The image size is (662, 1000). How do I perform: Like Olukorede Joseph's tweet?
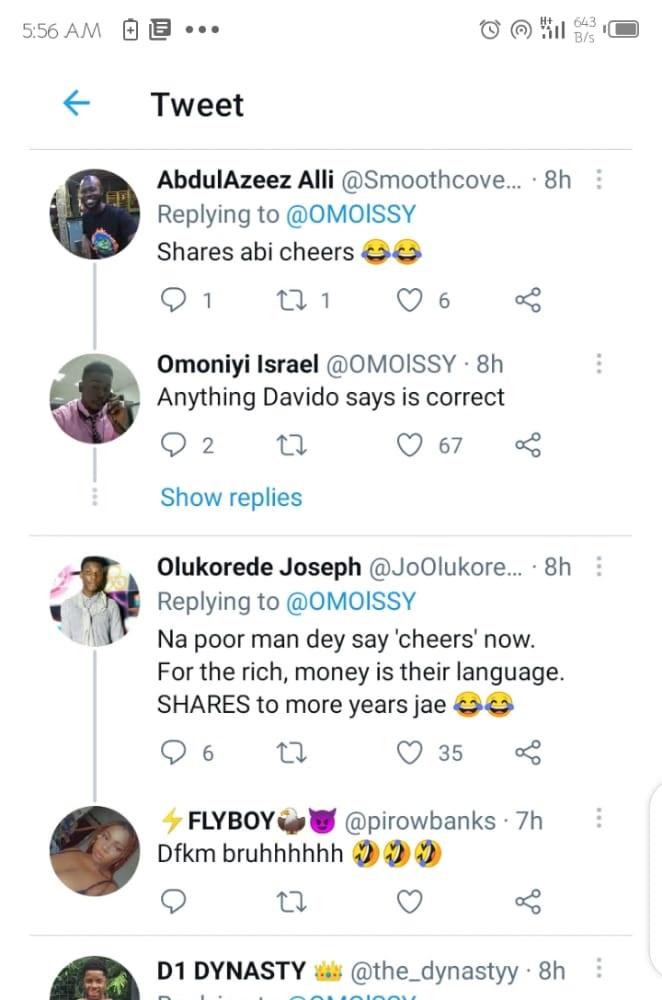click(x=410, y=753)
